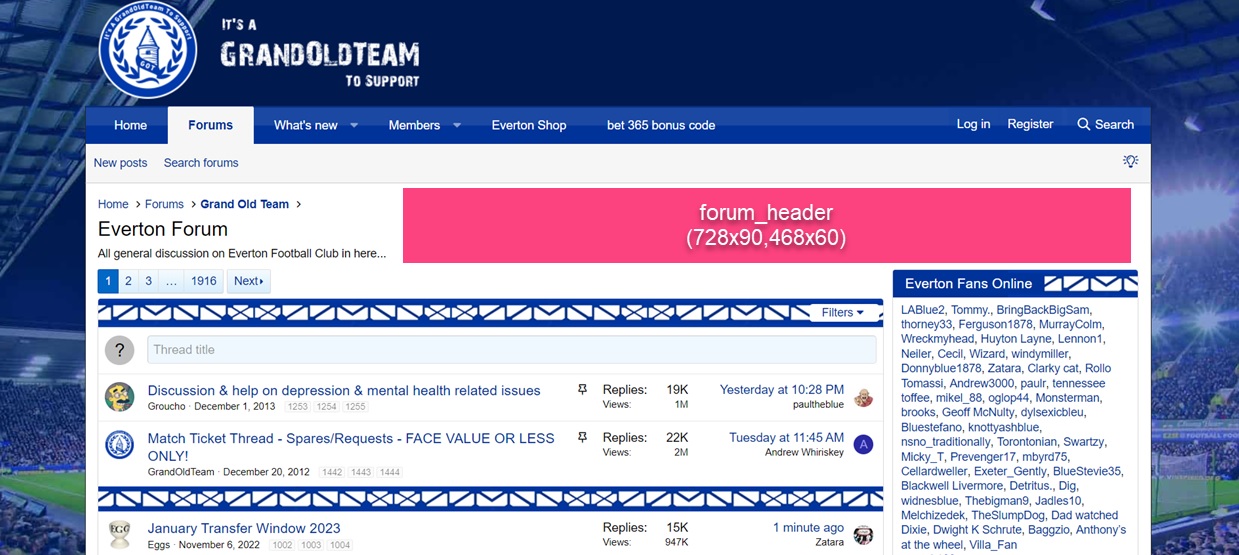Go to page 2
1239x555 pixels.
tap(128, 281)
